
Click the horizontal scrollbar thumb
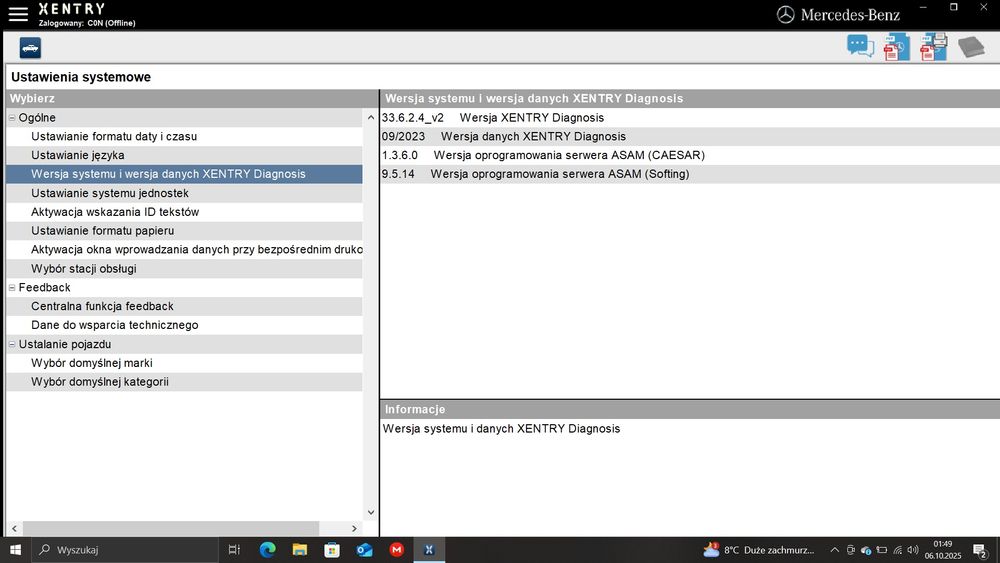[171, 529]
